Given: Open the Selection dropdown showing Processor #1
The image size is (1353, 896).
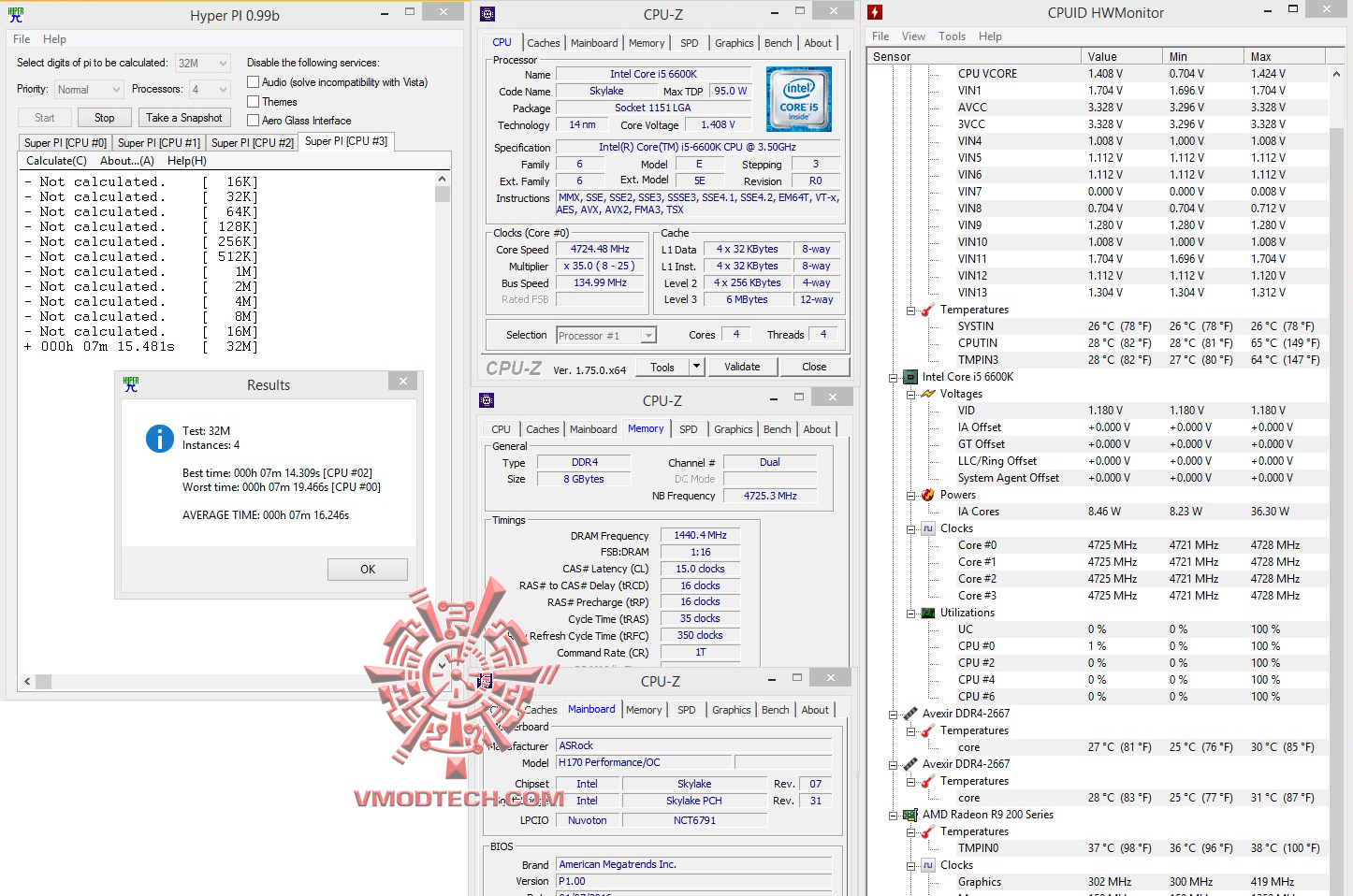Looking at the screenshot, I should pos(605,335).
